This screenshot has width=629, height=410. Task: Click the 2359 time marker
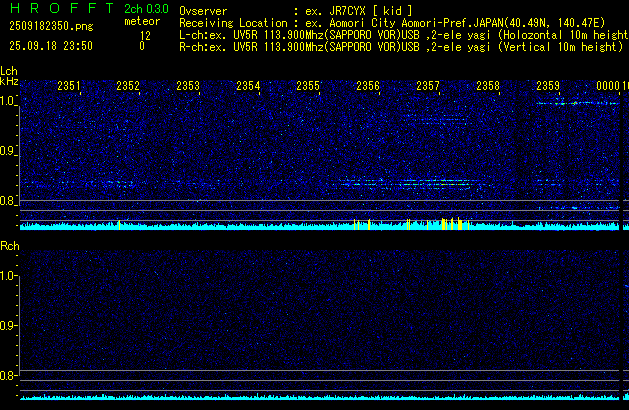pyautogui.click(x=548, y=87)
